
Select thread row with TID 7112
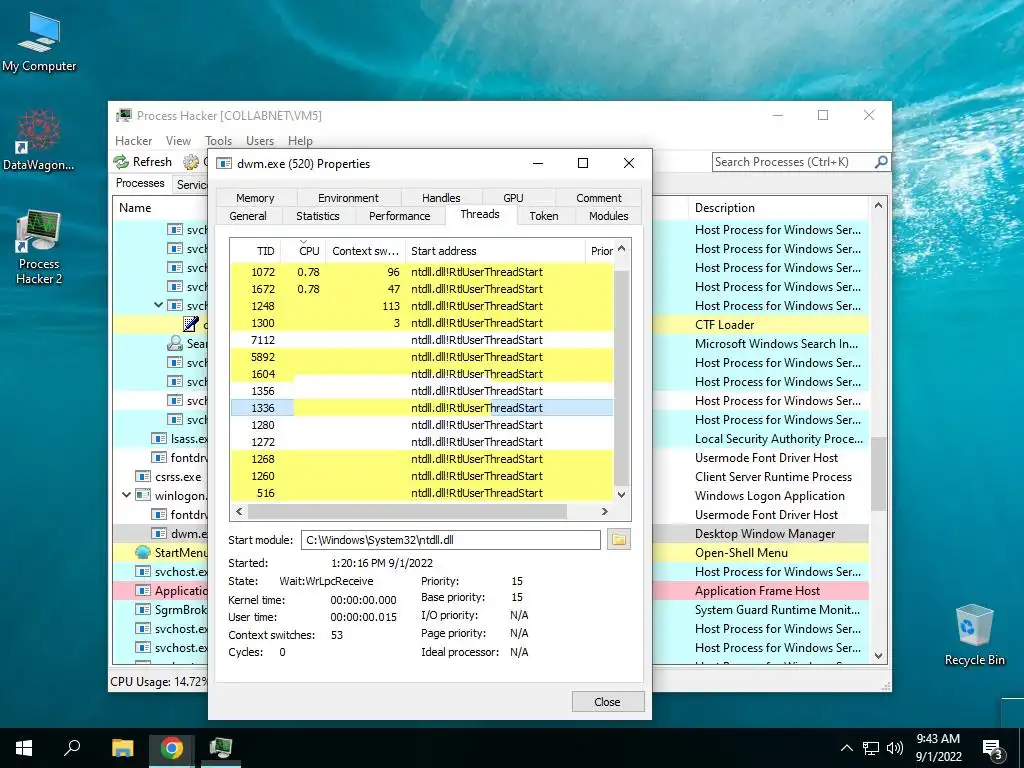pyautogui.click(x=422, y=340)
